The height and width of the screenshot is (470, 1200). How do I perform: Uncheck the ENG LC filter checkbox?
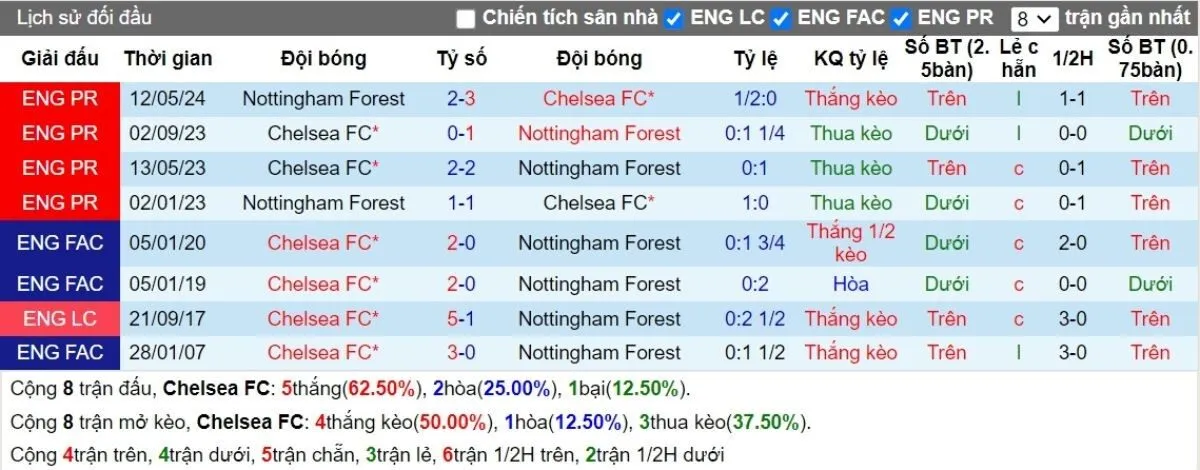(674, 19)
